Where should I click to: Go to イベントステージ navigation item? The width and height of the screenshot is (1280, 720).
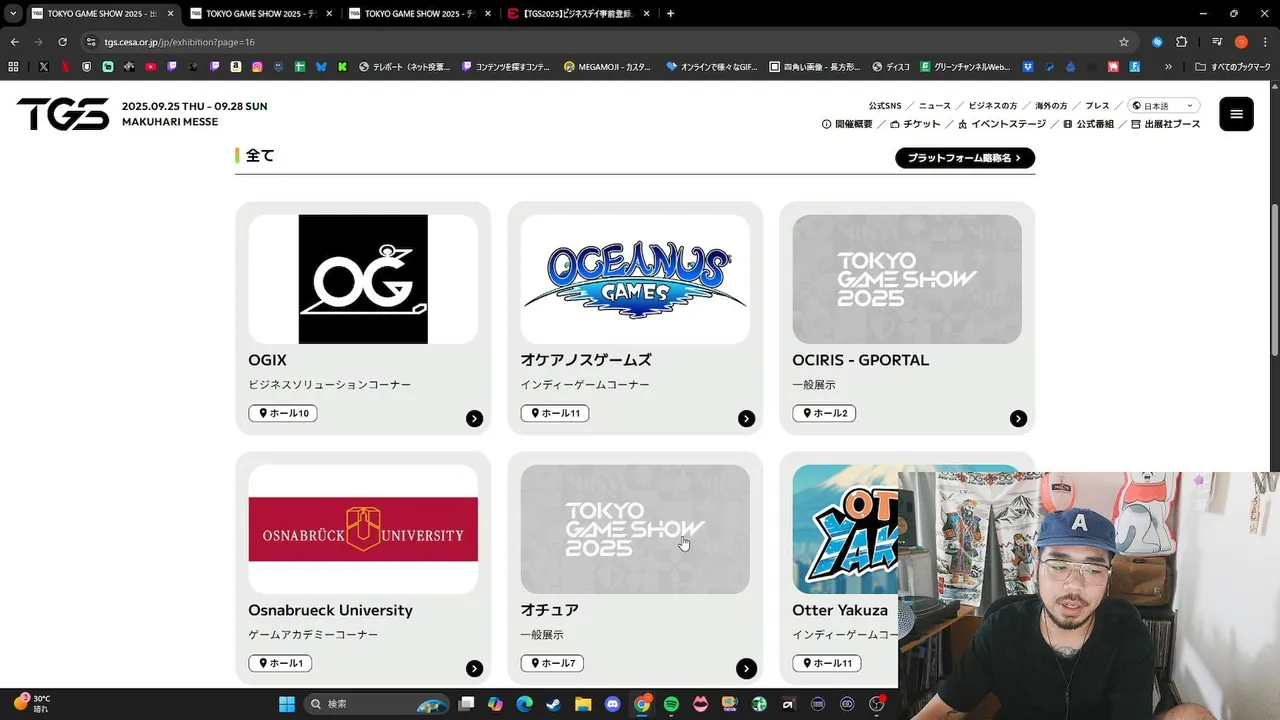point(1002,124)
